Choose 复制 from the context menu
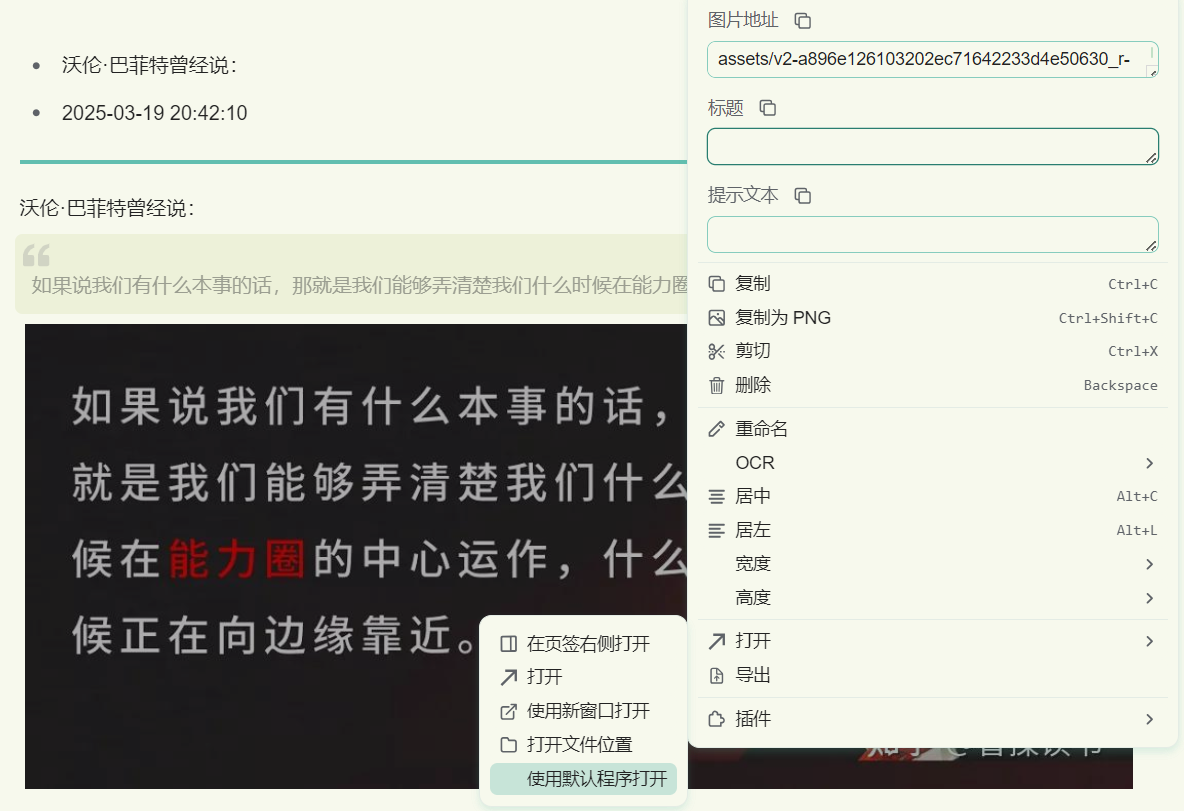 pyautogui.click(x=933, y=284)
